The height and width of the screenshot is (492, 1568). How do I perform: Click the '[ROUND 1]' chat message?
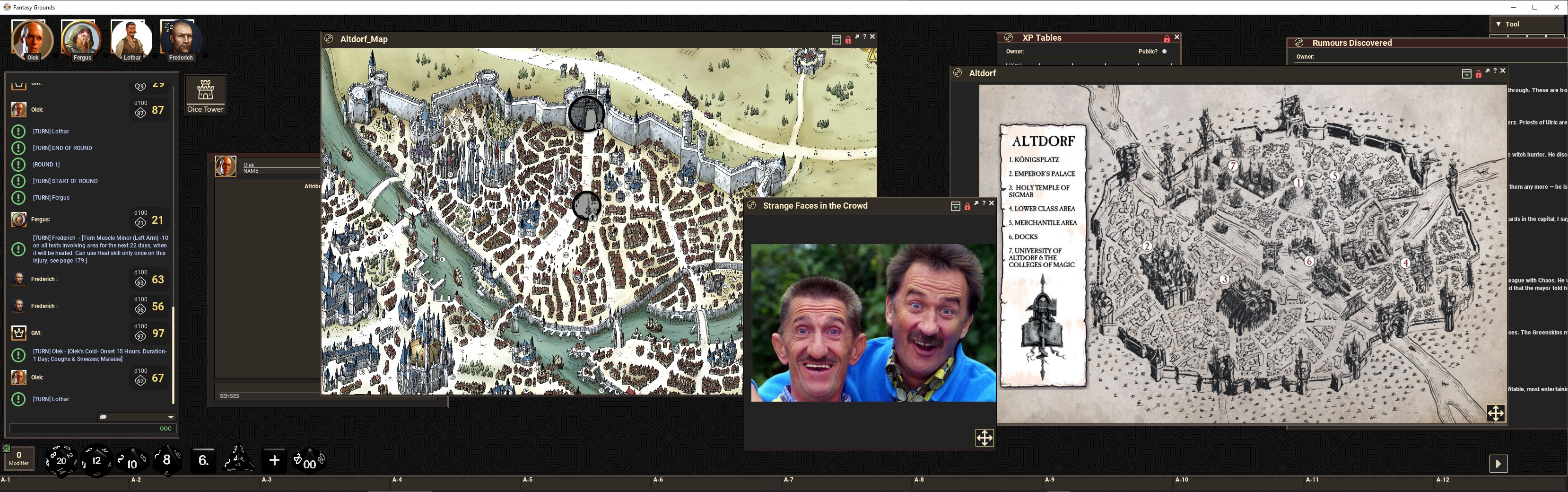click(x=46, y=165)
